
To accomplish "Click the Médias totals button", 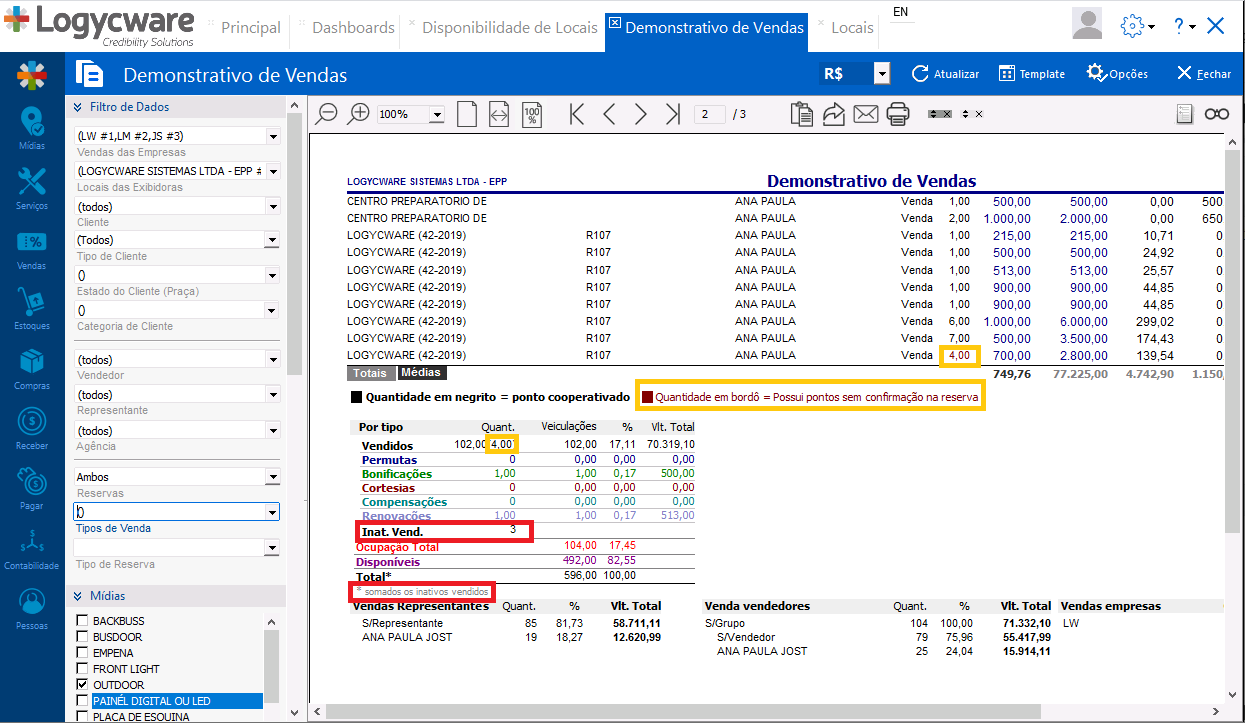I will 420,373.
